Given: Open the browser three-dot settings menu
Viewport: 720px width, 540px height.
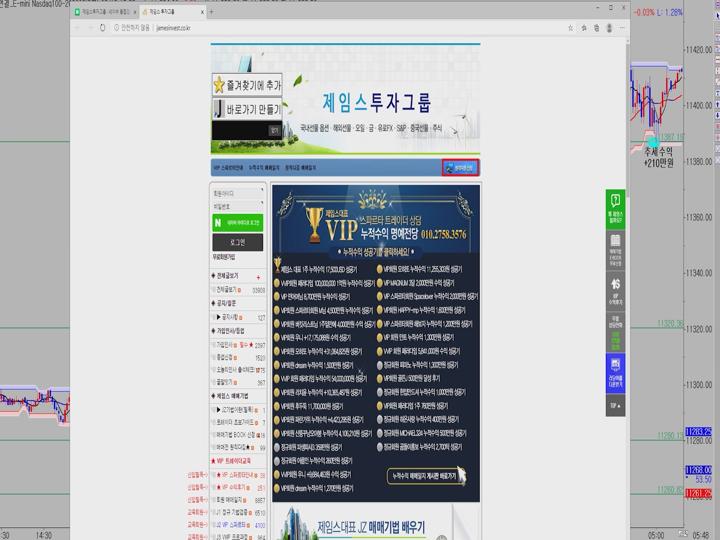Looking at the screenshot, I should point(622,28).
